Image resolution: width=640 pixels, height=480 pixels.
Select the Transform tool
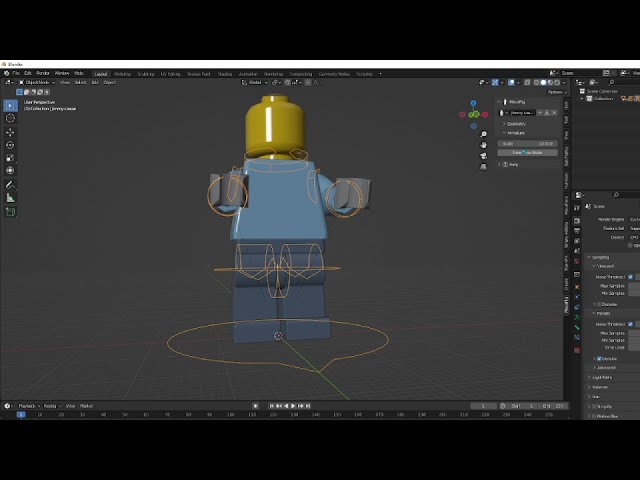(10, 171)
